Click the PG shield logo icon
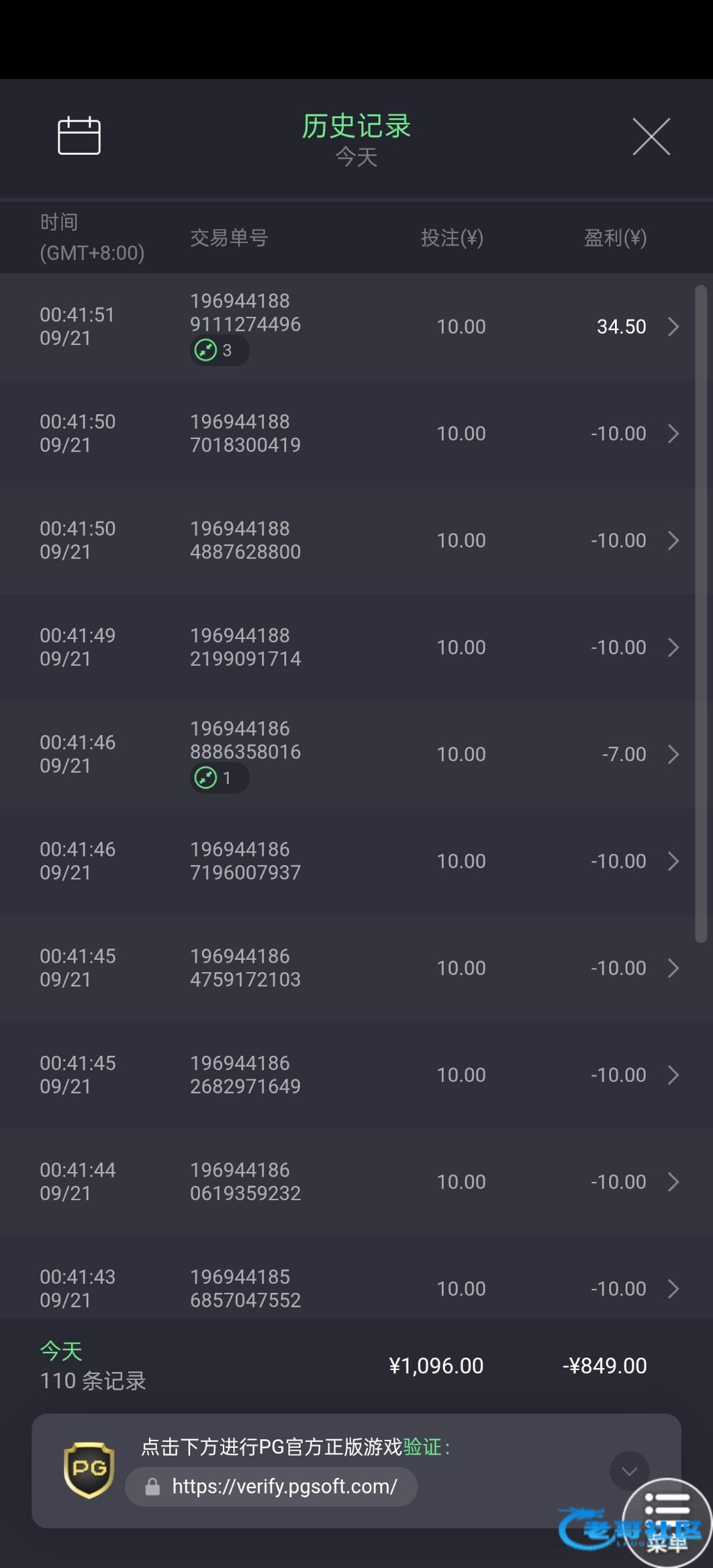This screenshot has height=1568, width=713. (89, 1470)
